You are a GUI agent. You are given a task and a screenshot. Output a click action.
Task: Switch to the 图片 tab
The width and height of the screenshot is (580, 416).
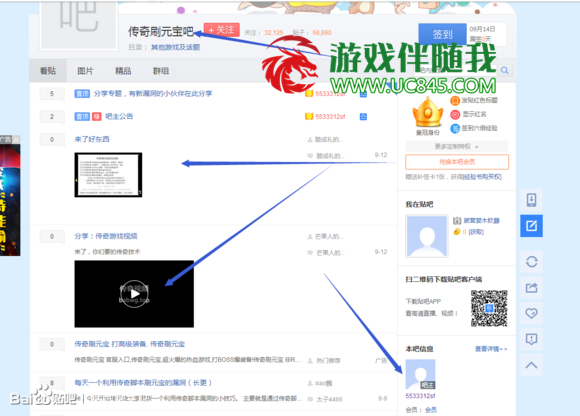tap(85, 71)
